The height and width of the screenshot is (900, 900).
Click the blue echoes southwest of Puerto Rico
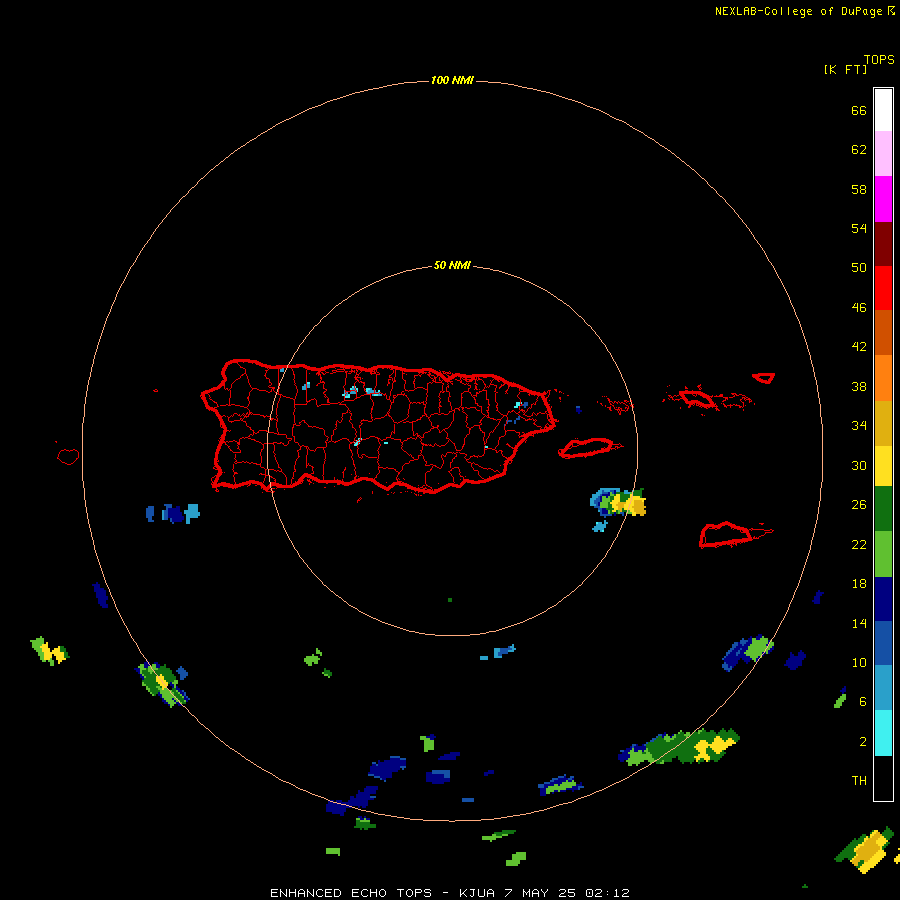click(x=173, y=513)
